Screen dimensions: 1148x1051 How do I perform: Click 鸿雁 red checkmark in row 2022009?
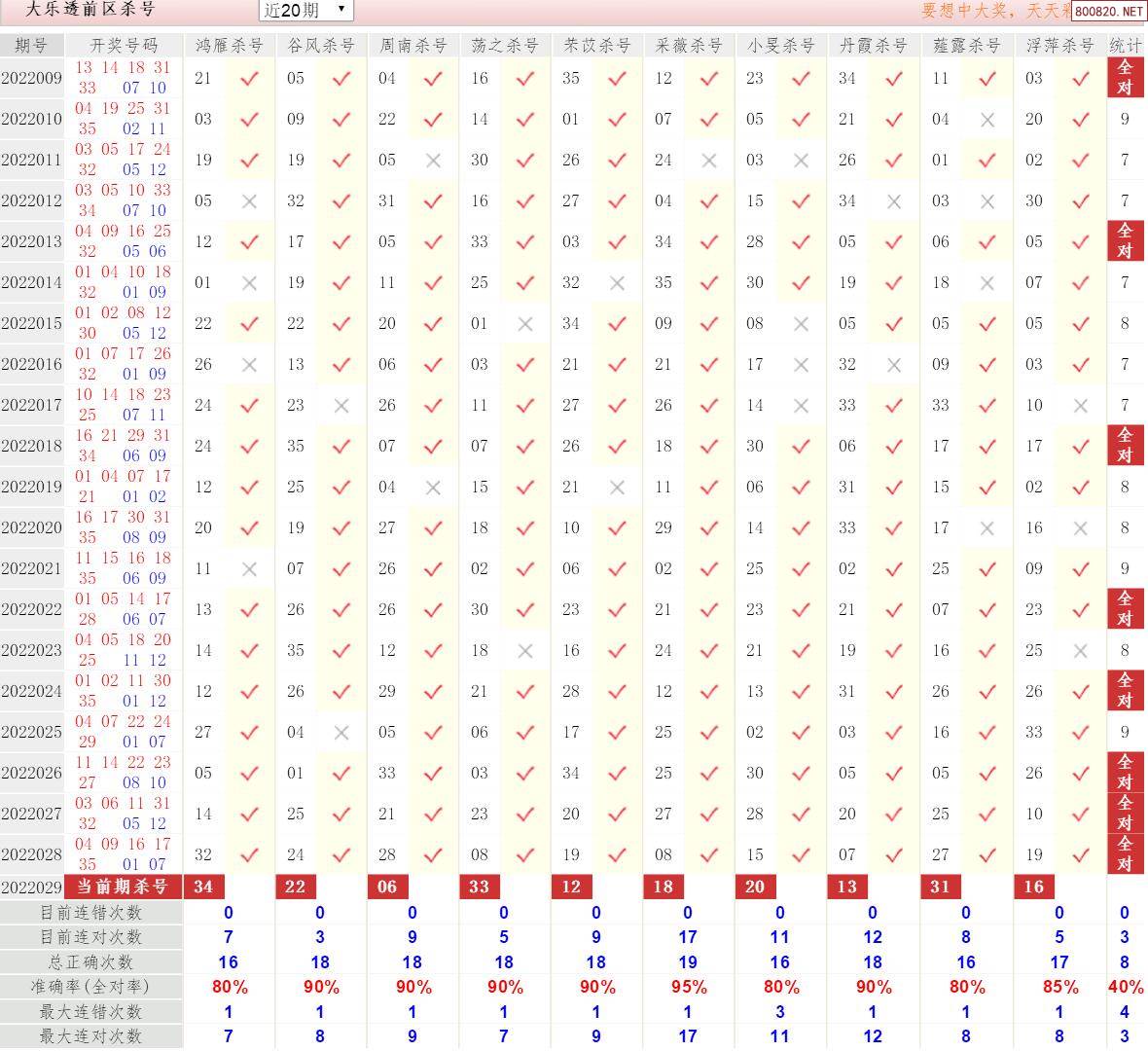(249, 79)
